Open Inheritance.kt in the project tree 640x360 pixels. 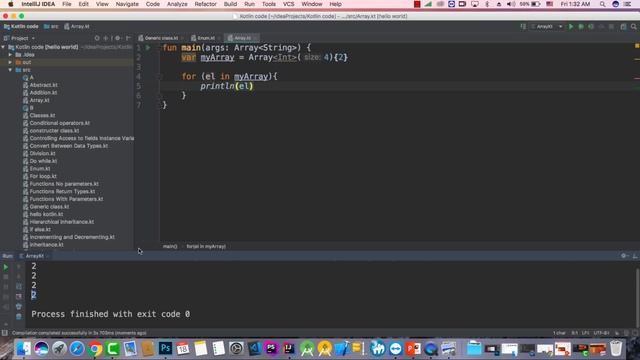click(46, 245)
